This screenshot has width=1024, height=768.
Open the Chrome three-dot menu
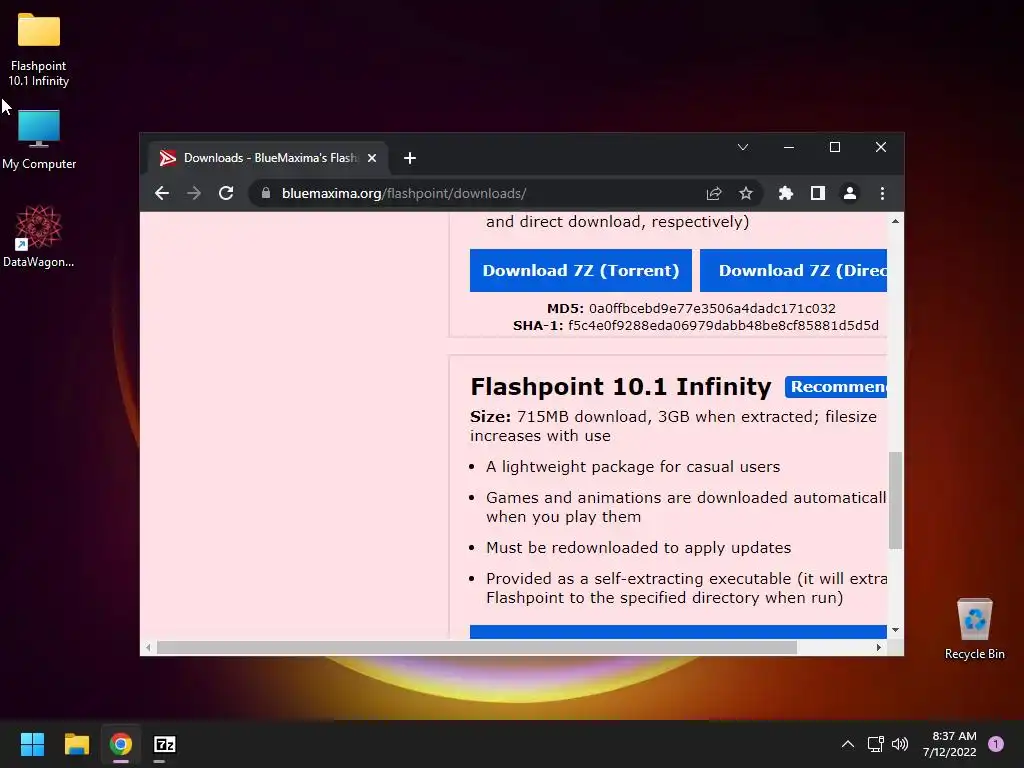click(882, 193)
